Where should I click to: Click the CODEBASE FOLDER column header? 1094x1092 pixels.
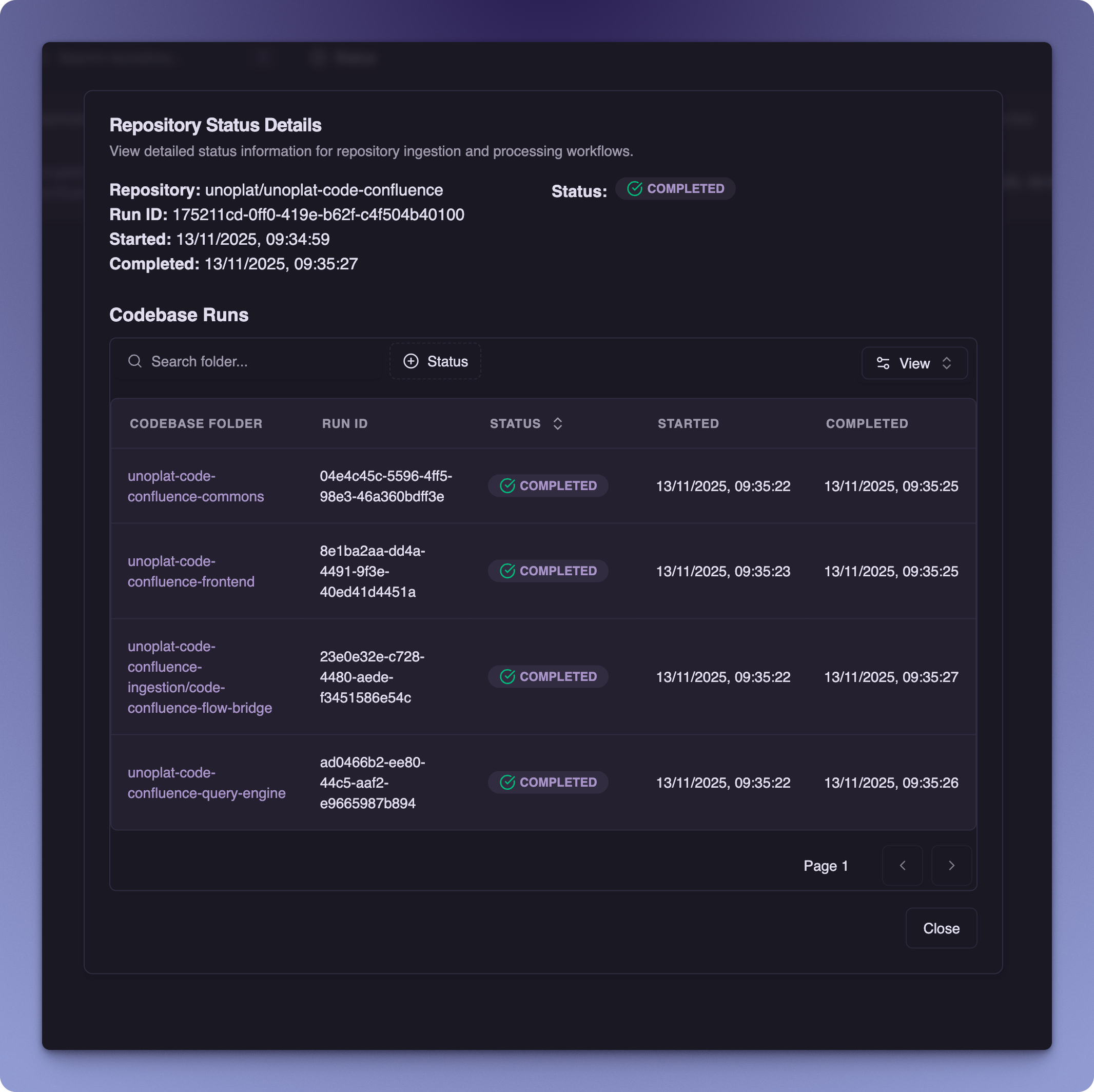click(x=196, y=423)
